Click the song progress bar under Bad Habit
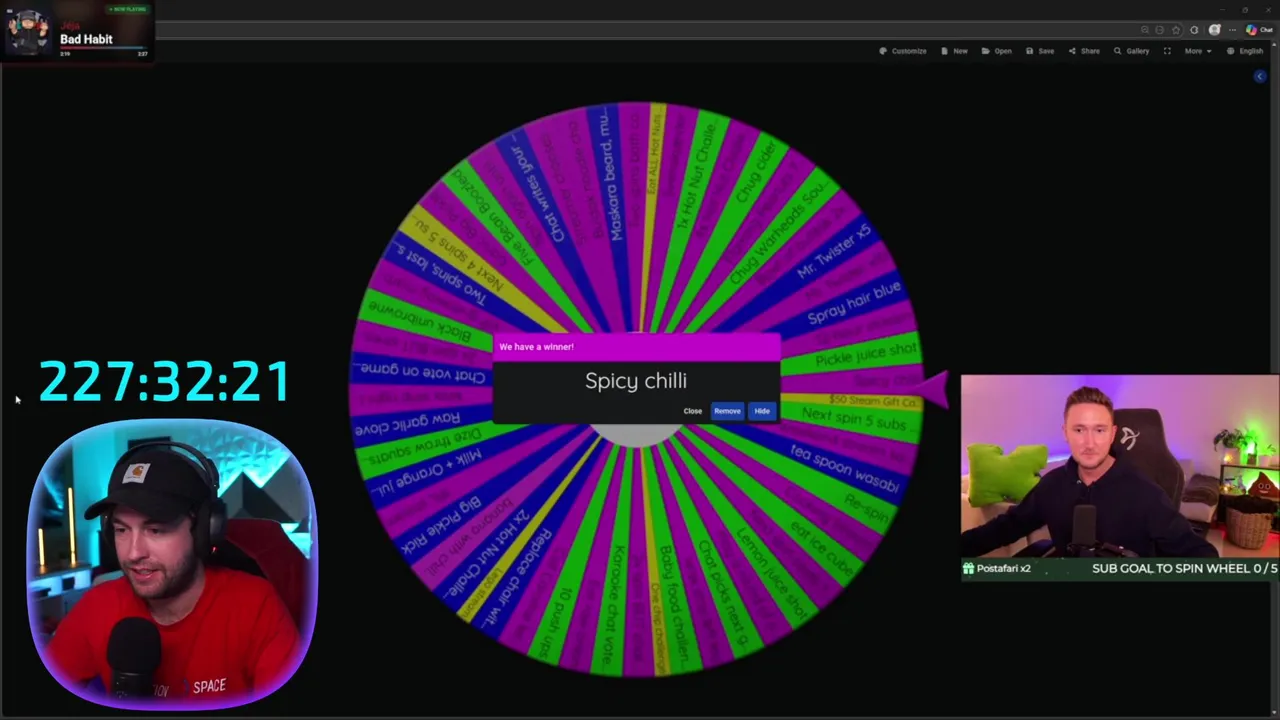 (x=103, y=48)
